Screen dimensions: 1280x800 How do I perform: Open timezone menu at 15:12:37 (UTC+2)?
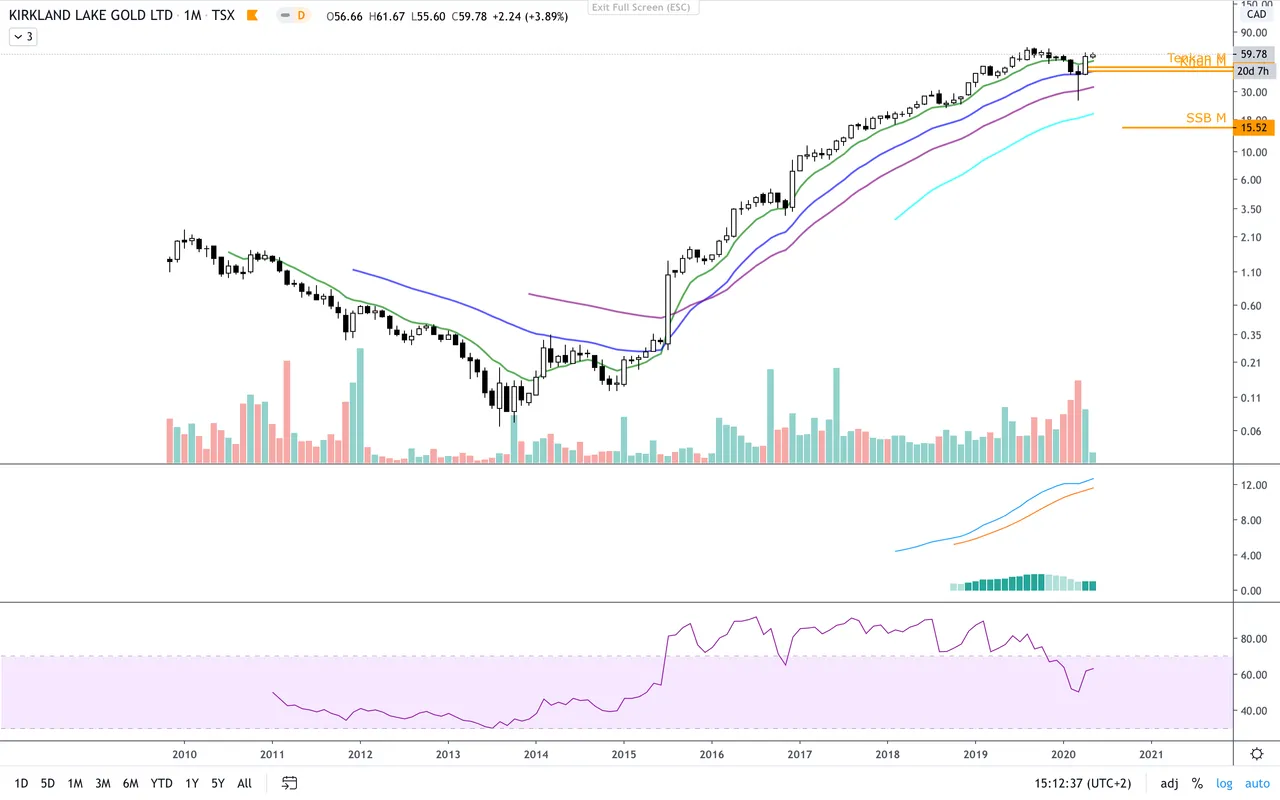coord(1083,784)
